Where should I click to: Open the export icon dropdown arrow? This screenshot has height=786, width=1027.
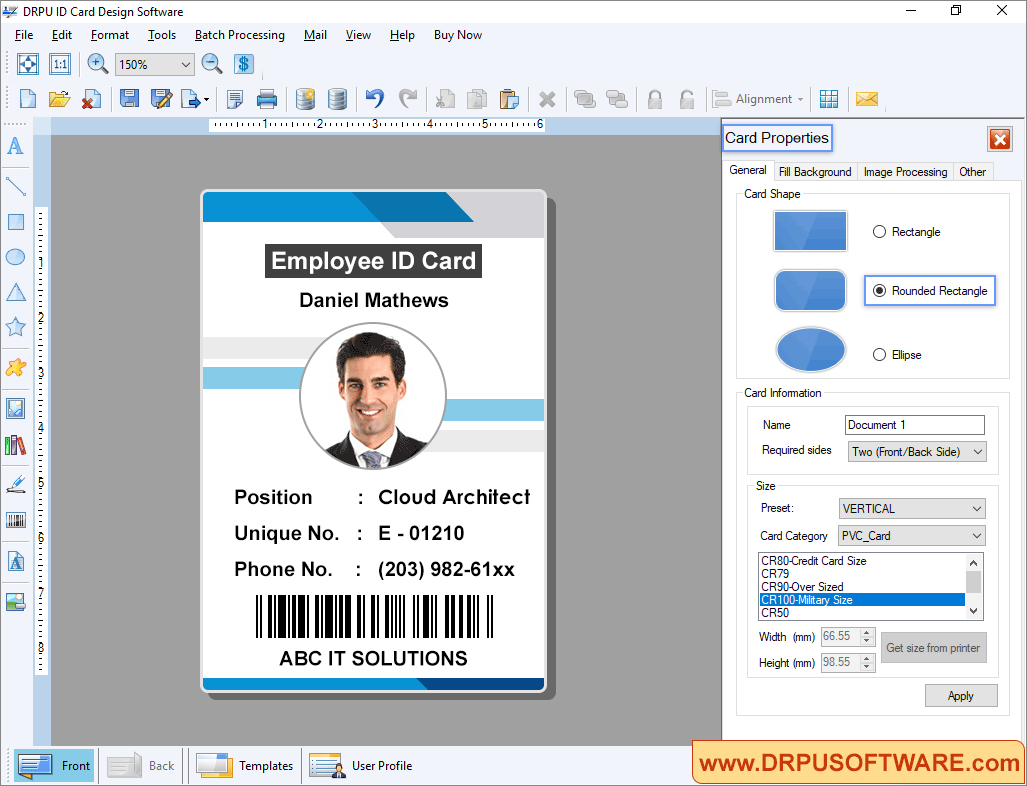[206, 100]
